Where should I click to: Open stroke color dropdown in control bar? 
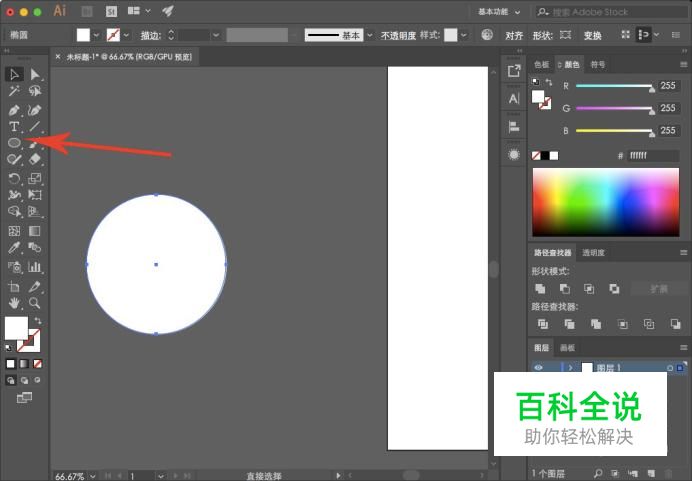[x=127, y=35]
